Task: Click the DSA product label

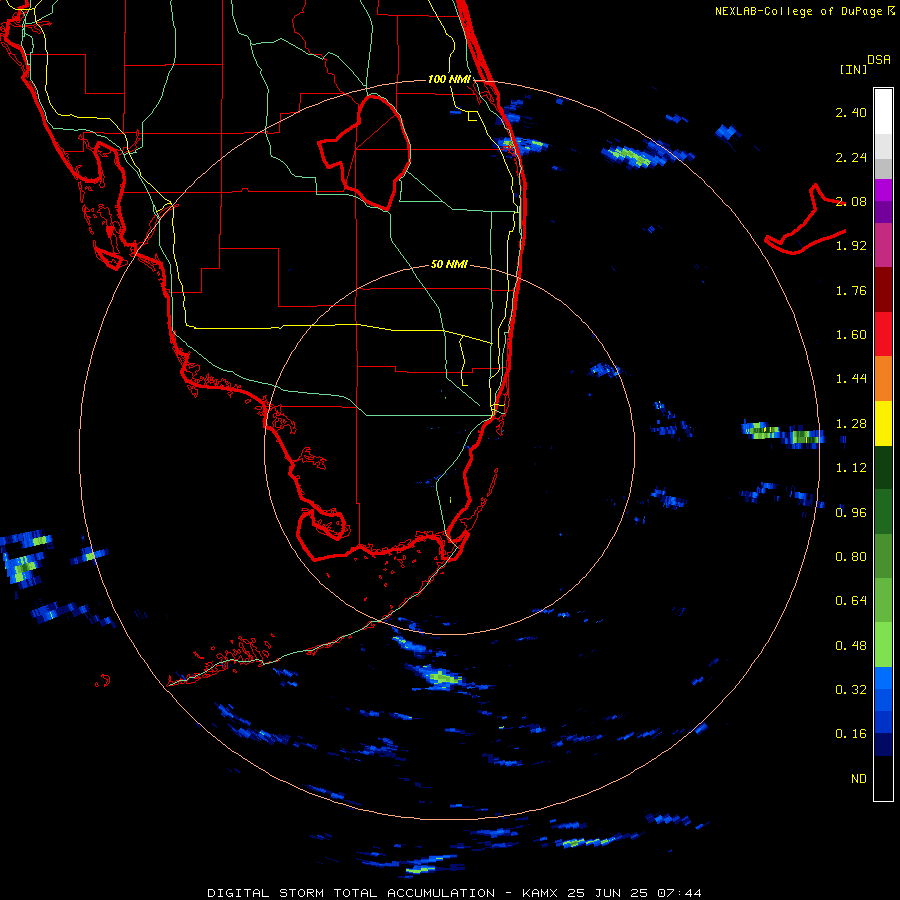Action: [879, 60]
